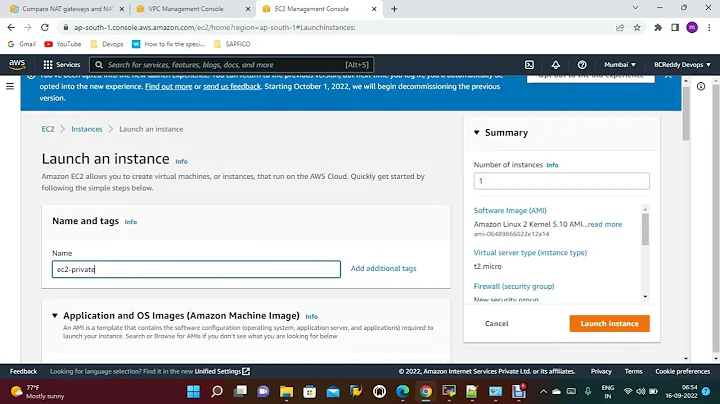
Task: Click Feedback in the footer
Action: pyautogui.click(x=23, y=371)
